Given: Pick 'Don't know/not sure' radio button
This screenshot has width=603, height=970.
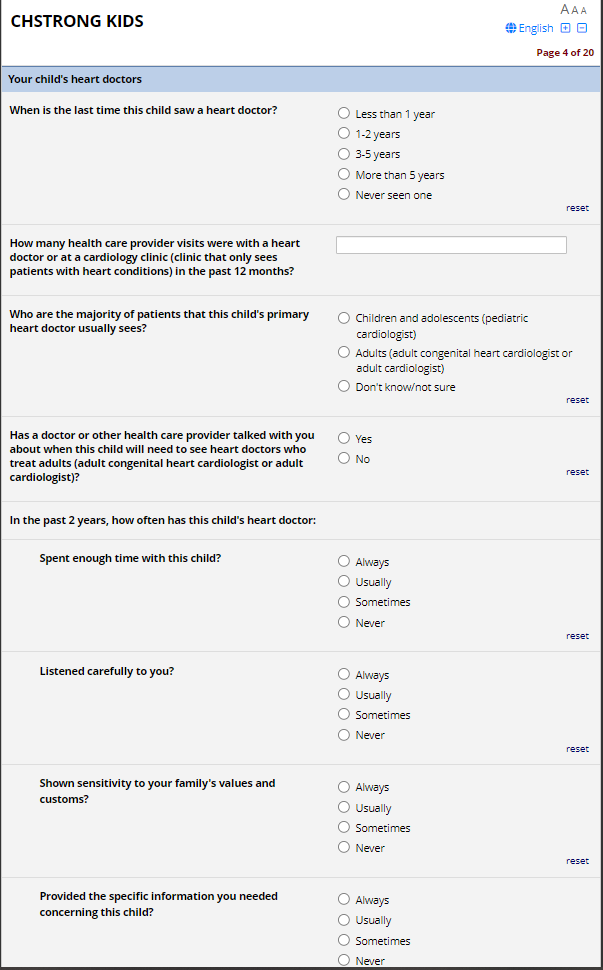Looking at the screenshot, I should (344, 387).
